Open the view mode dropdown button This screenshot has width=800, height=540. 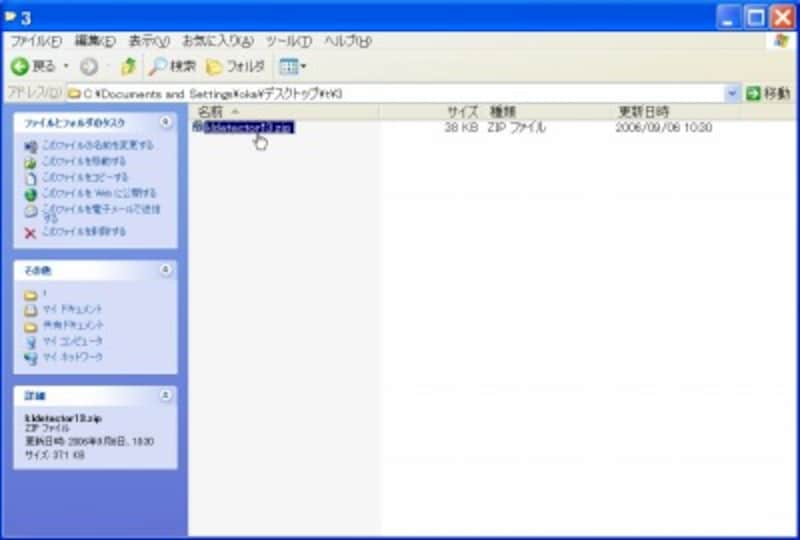pyautogui.click(x=293, y=66)
